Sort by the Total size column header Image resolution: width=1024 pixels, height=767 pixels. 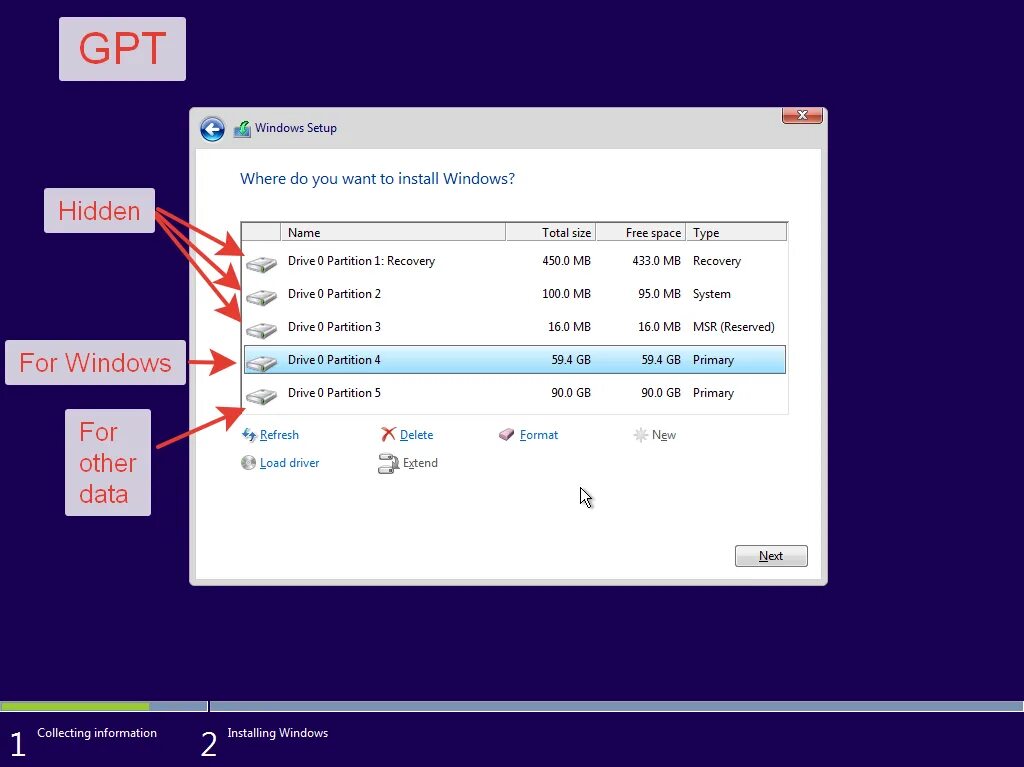pos(551,233)
